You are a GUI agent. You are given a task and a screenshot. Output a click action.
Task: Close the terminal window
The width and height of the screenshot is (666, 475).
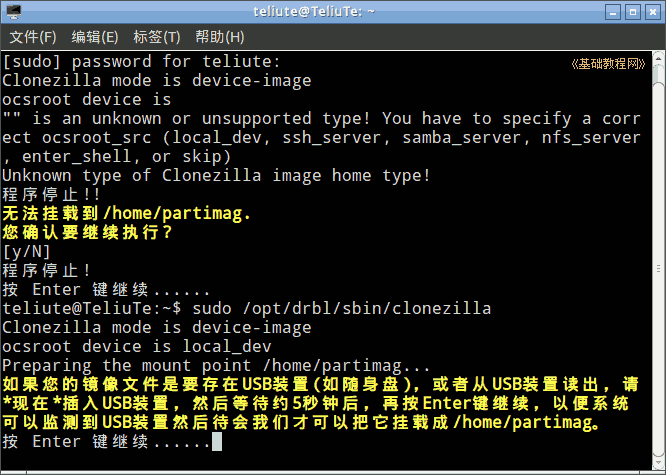pos(653,12)
